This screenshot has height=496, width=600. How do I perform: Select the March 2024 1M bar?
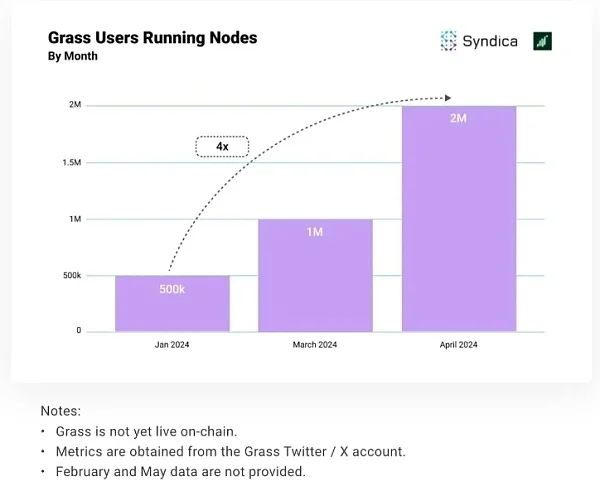click(315, 276)
